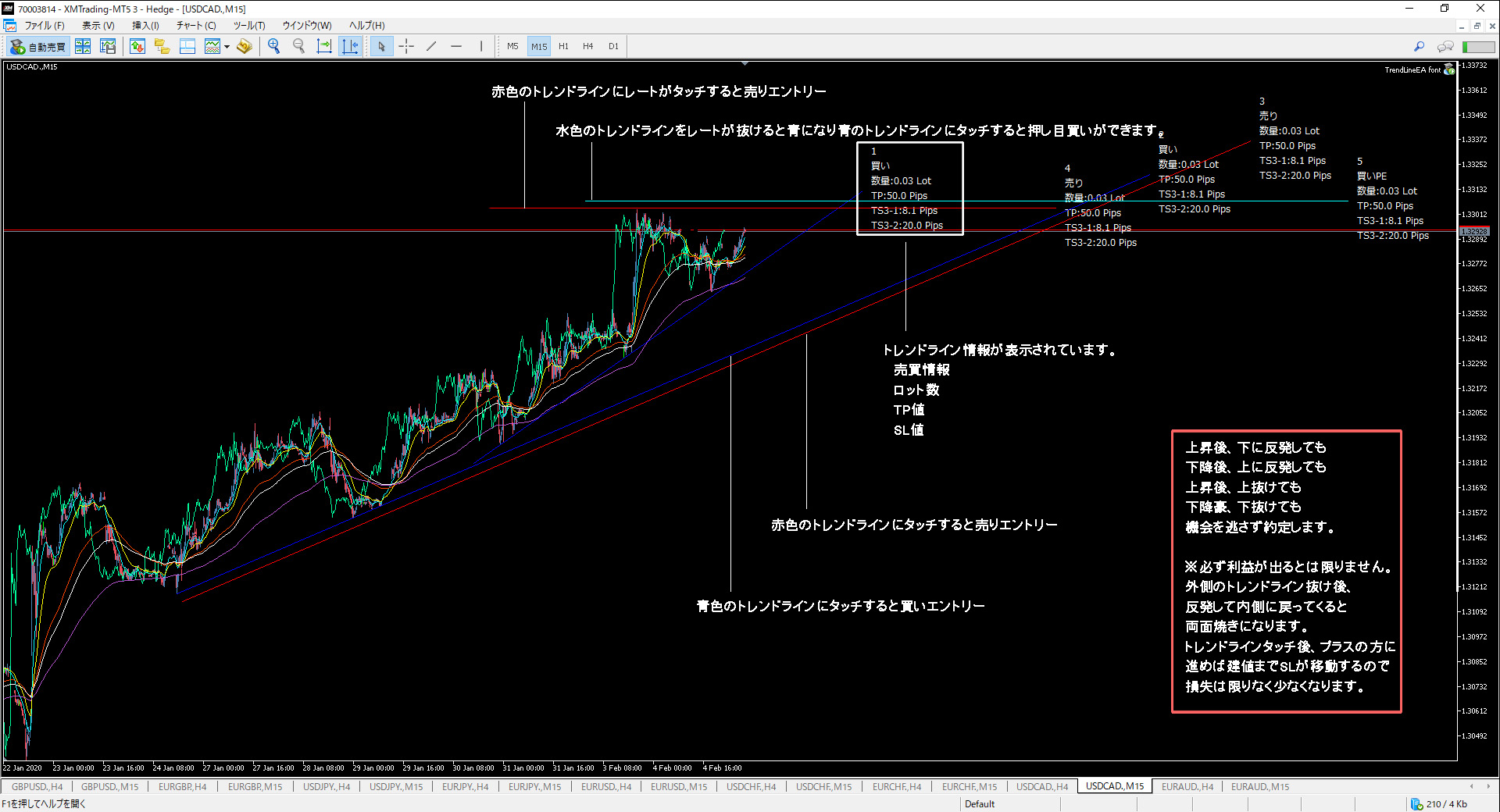Switch to the USDCHF.,M15 chart tab

point(823,786)
